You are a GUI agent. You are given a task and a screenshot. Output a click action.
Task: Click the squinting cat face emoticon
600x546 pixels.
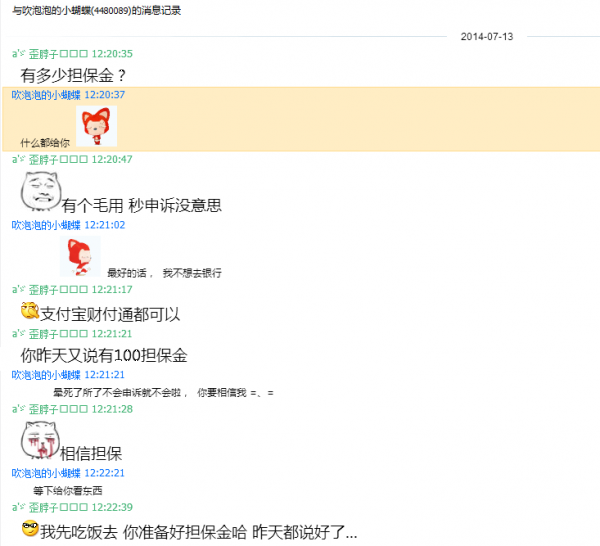41,191
